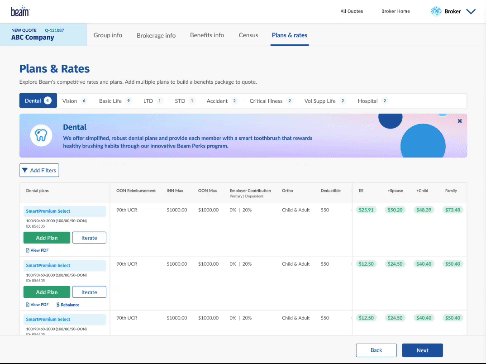Switch to the Brokerage info tab
486x364 pixels.
[x=156, y=35]
